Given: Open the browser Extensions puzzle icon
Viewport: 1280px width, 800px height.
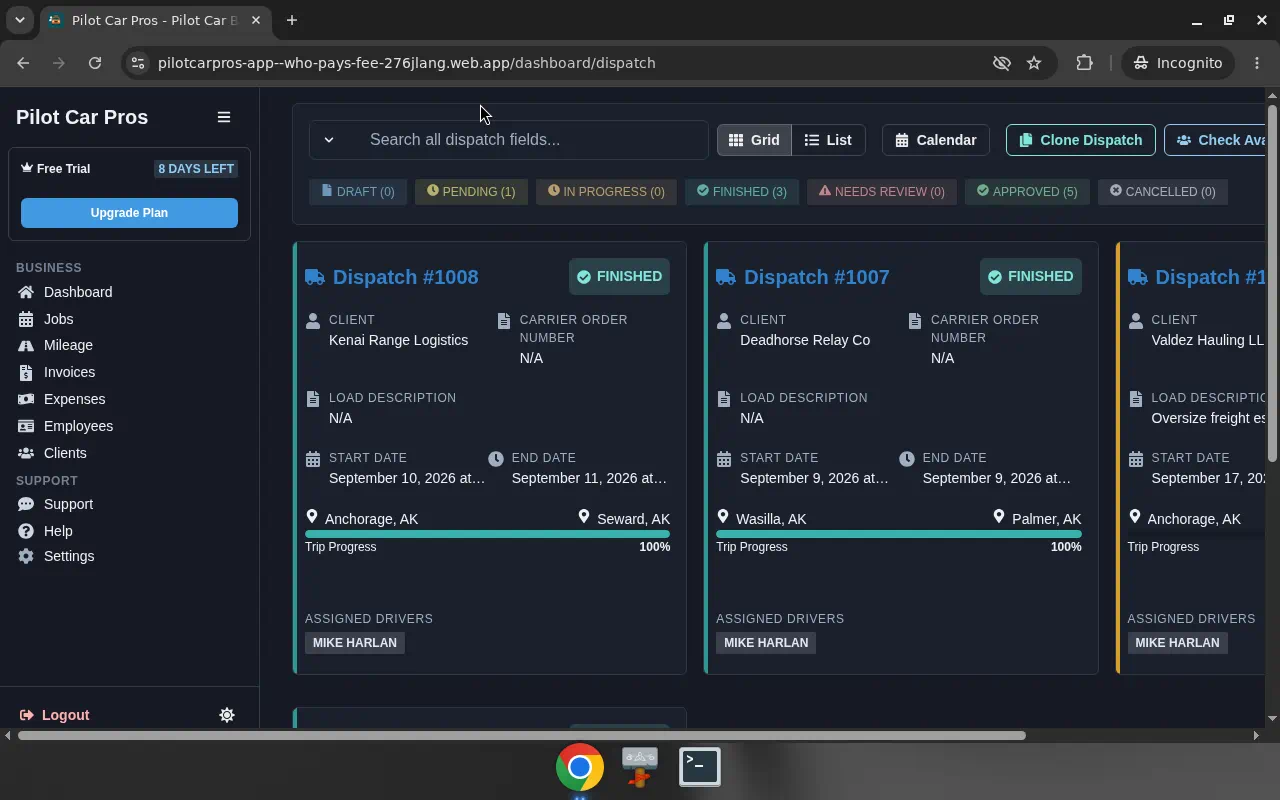Looking at the screenshot, I should (x=1084, y=63).
